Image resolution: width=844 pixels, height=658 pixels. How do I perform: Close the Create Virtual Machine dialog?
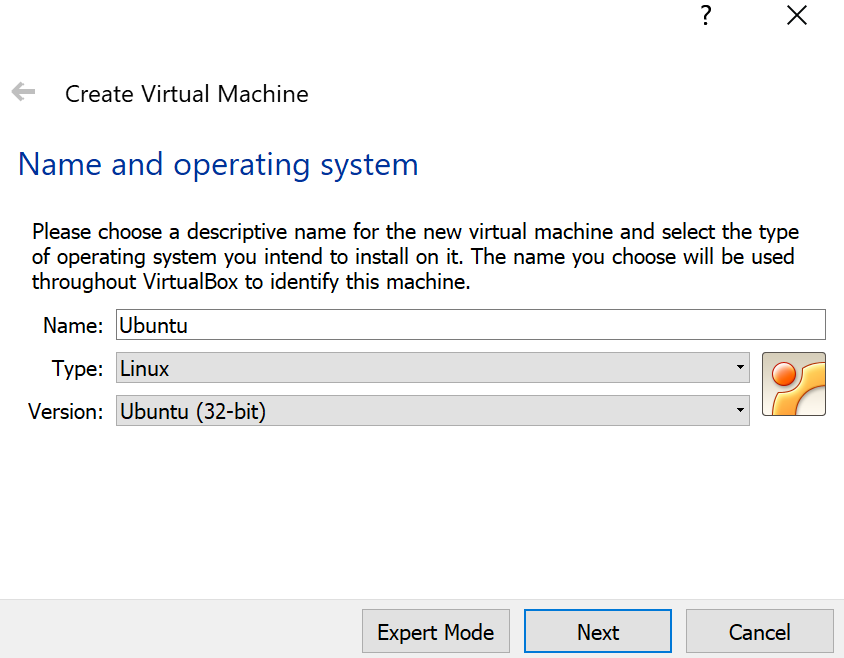click(797, 15)
